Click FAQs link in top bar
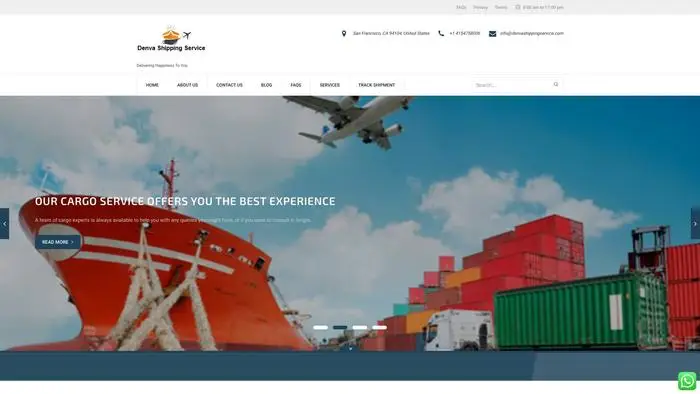This screenshot has height=394, width=700. pyautogui.click(x=461, y=8)
